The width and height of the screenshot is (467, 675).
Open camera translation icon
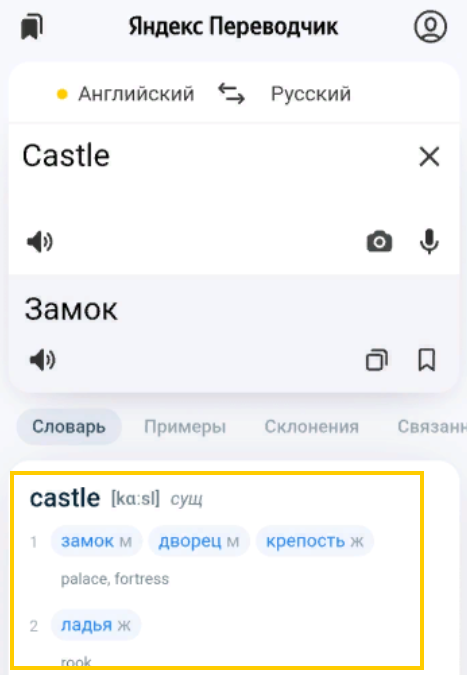(379, 241)
